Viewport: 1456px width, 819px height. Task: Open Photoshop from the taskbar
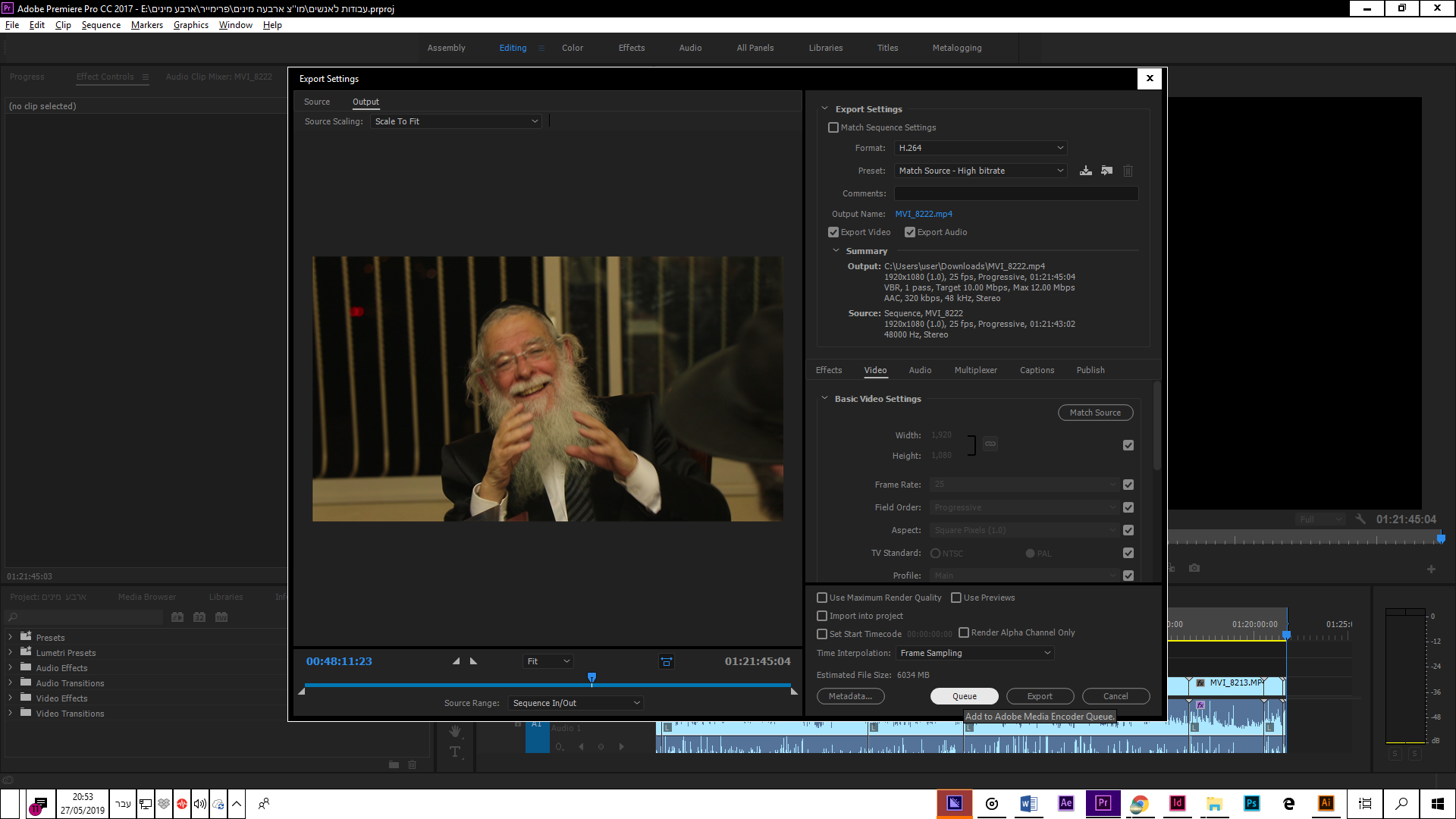[x=1251, y=803]
